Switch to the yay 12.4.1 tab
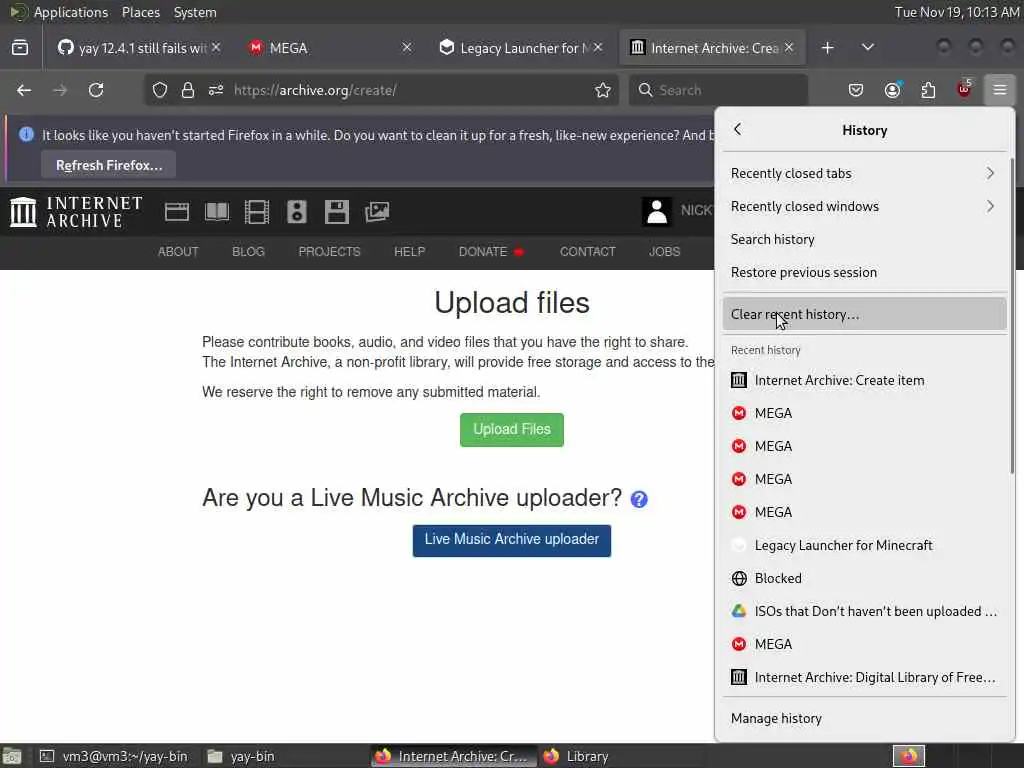The height and width of the screenshot is (768, 1024). [138, 48]
